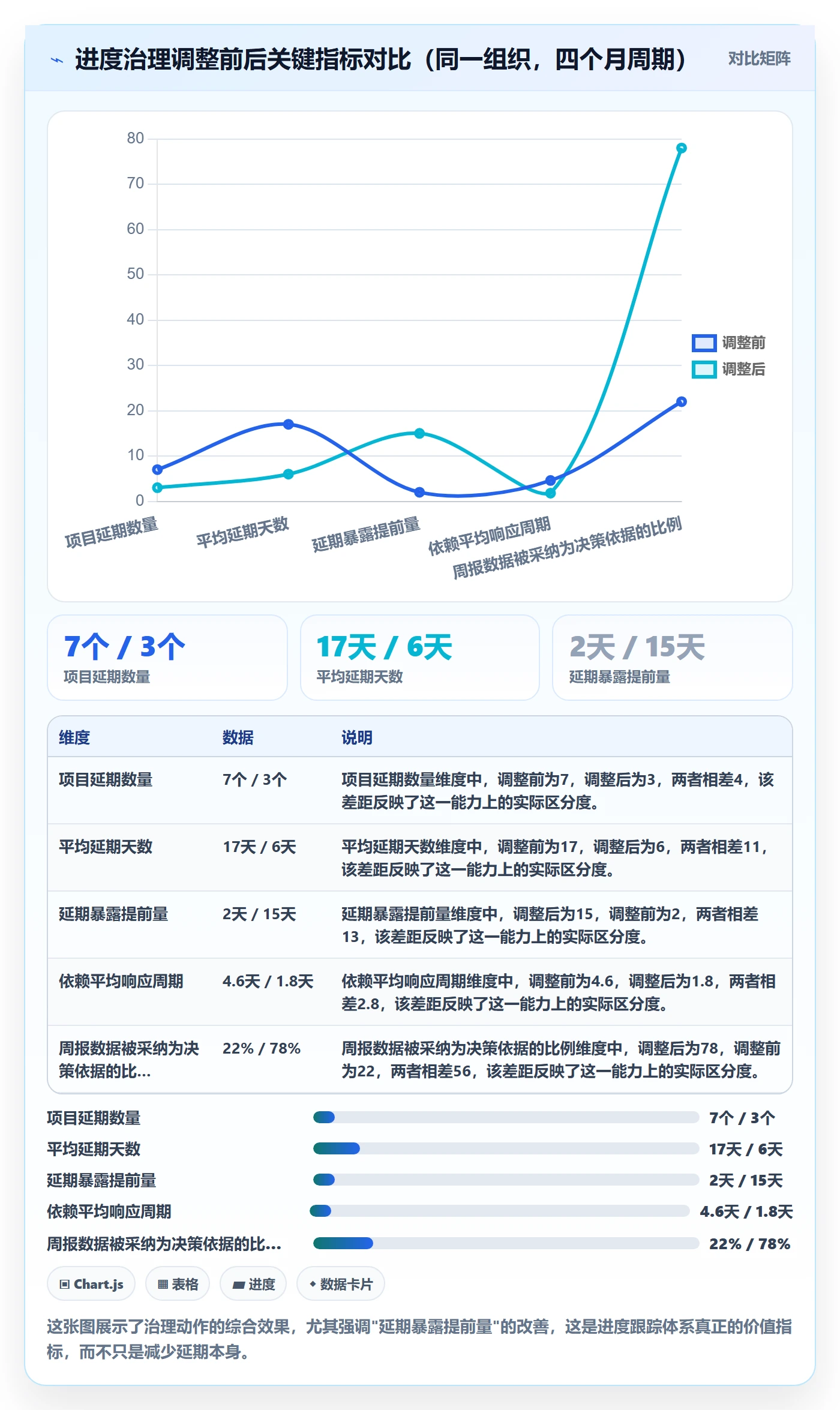Click the 表格 tag chip

[178, 1283]
